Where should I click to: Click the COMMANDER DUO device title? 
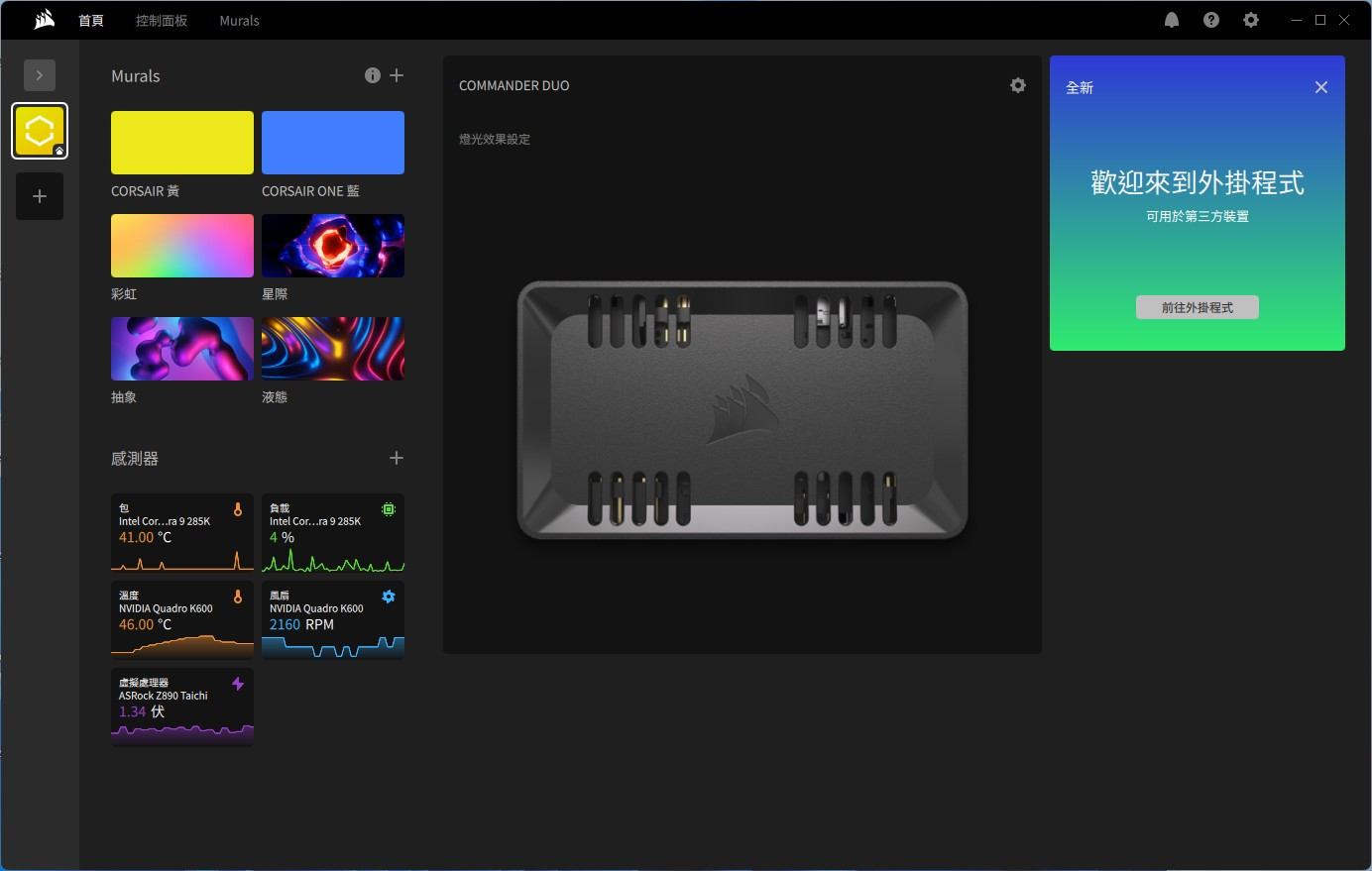tap(514, 85)
